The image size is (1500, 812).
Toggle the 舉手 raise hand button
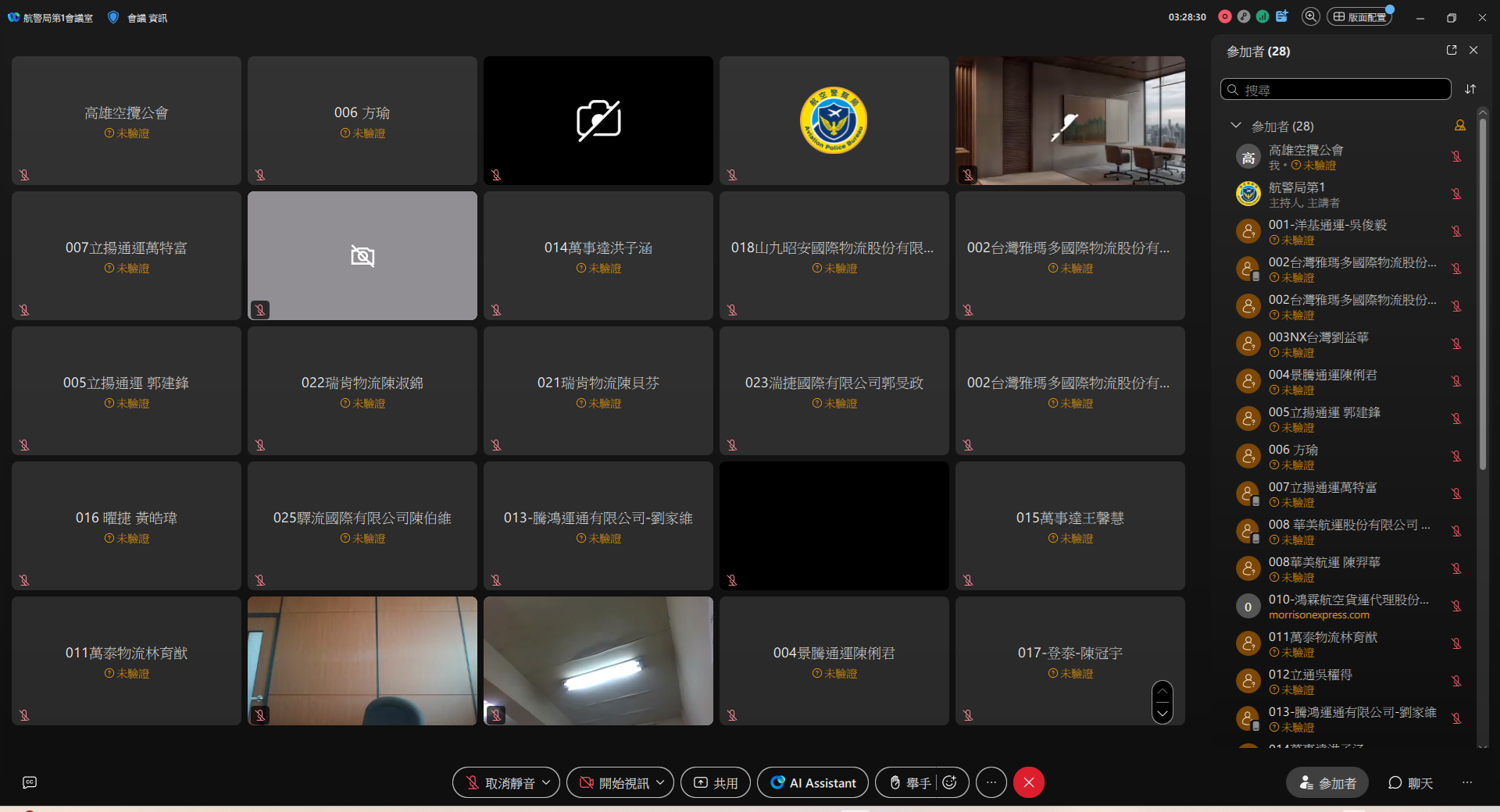[910, 782]
